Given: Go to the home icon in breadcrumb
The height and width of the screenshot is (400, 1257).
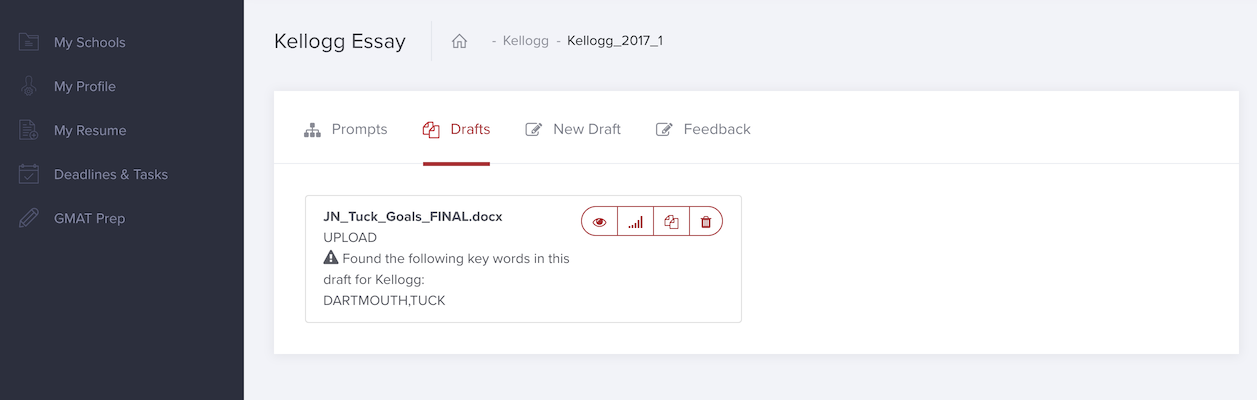Looking at the screenshot, I should pos(459,42).
